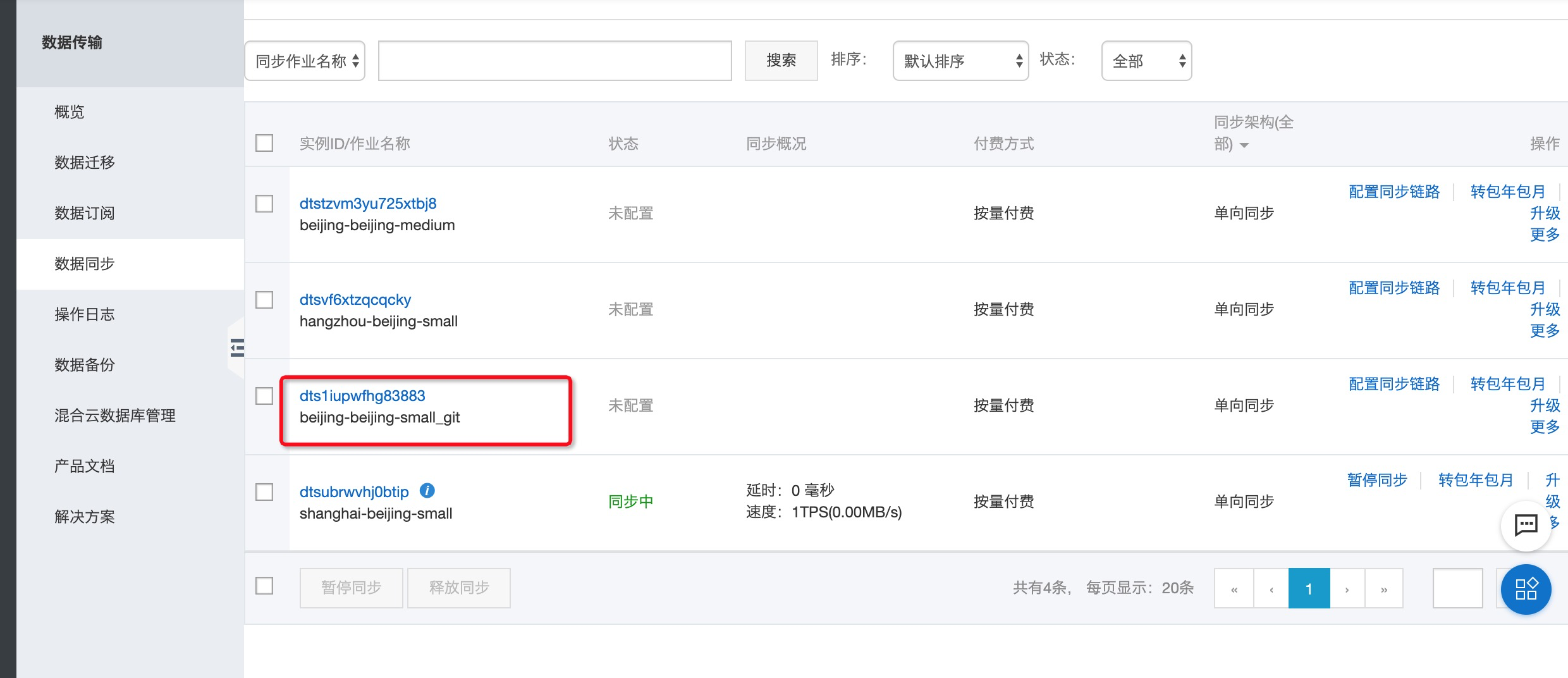The width and height of the screenshot is (1568, 678).
Task: Go to the next page arrow
Action: point(1347,589)
